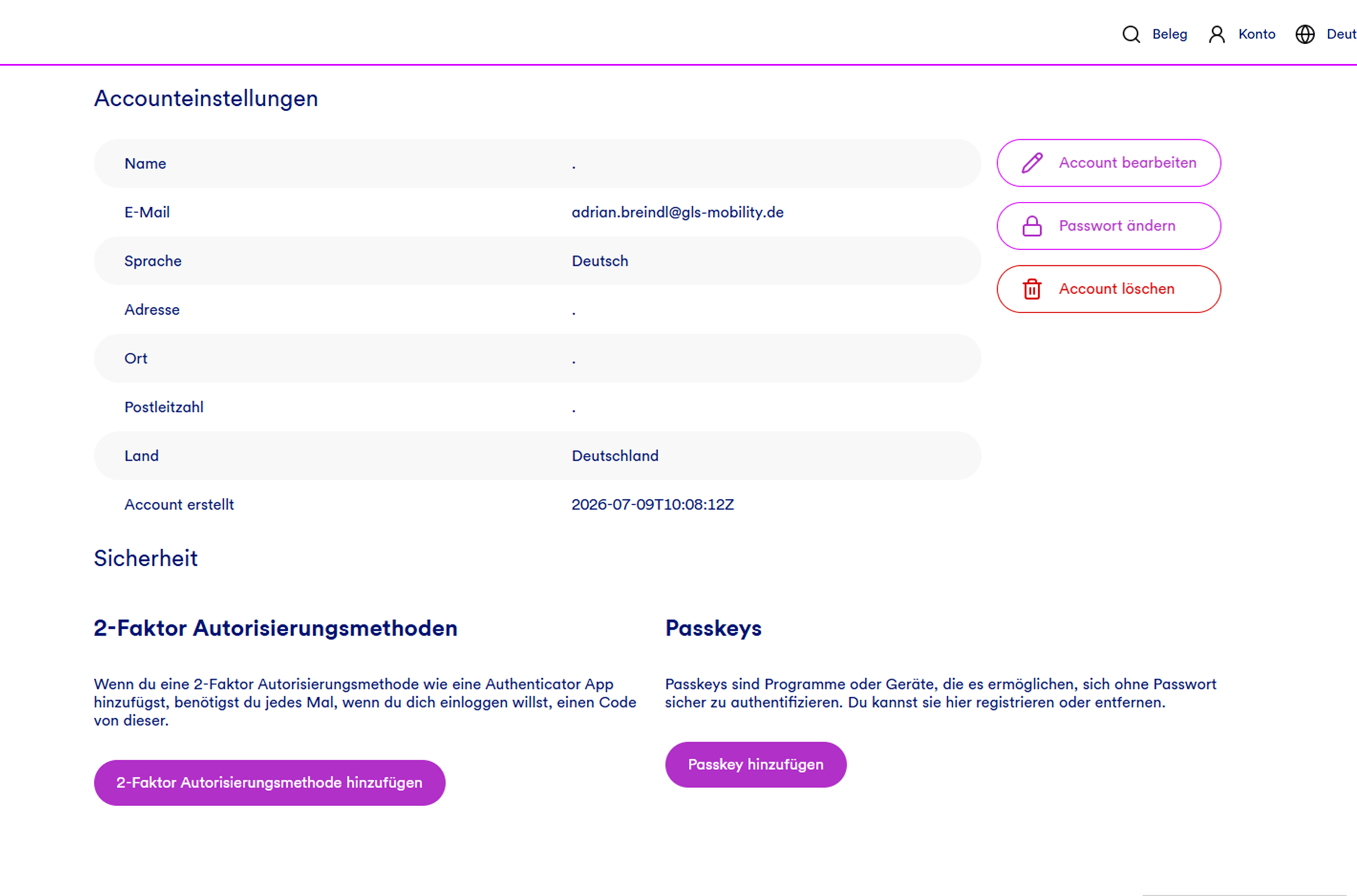Click the Sprache value Deutsch

pyautogui.click(x=600, y=261)
